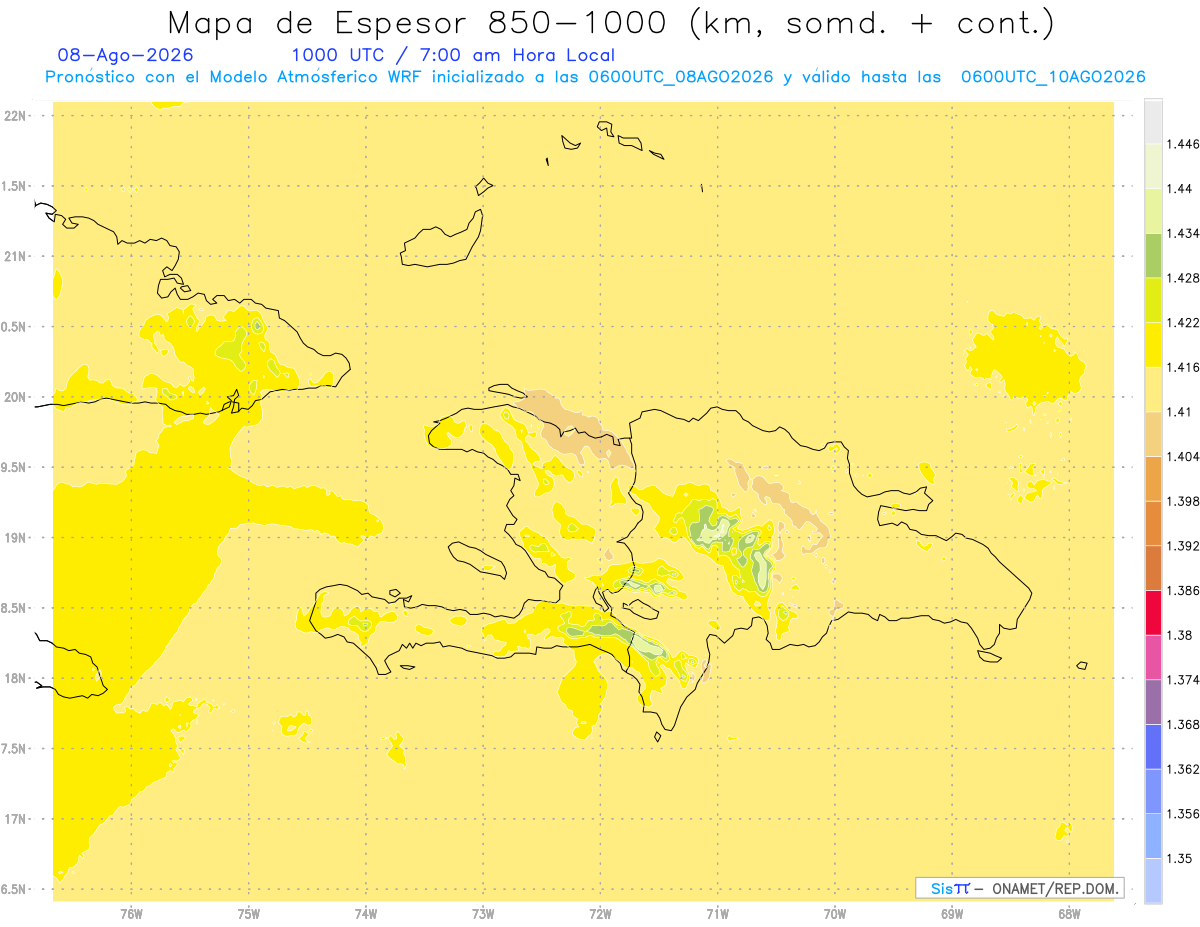Click the purple legend swatch between 1.368 and 1.374
1200x927 pixels.
coord(1153,702)
